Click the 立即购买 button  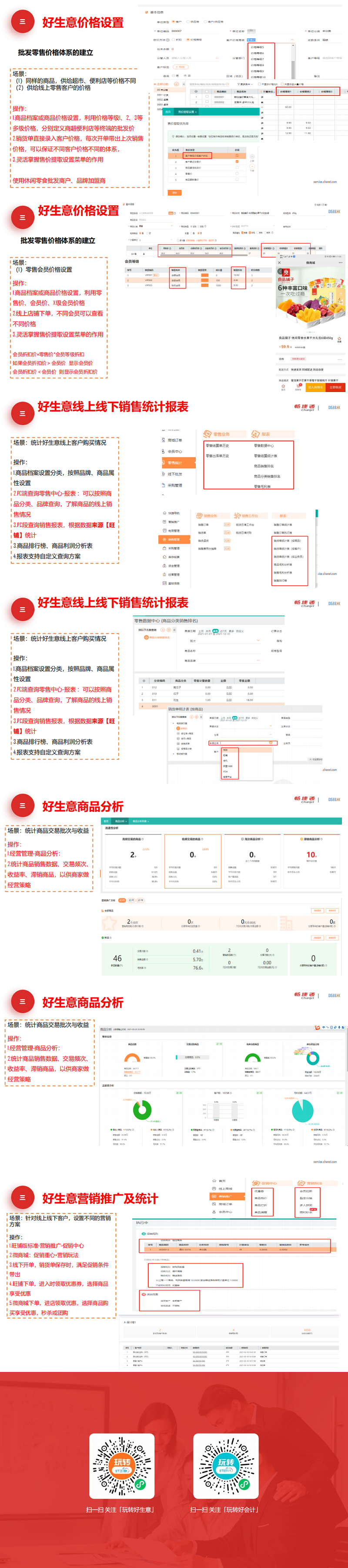coord(335,387)
